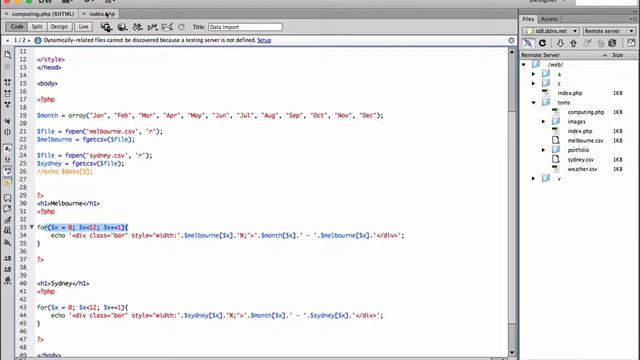Viewport: 640px width, 360px height.
Task: Switch to computing.php (XHTML) document tab
Action: pyautogui.click(x=43, y=14)
